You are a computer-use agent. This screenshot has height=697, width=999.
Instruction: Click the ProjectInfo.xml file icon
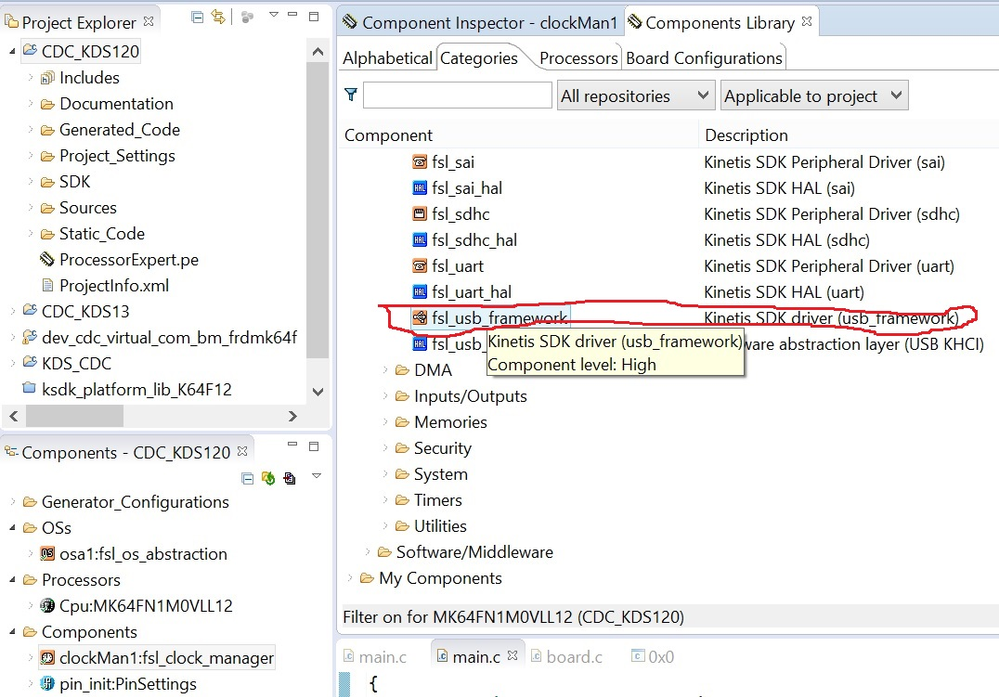(47, 285)
